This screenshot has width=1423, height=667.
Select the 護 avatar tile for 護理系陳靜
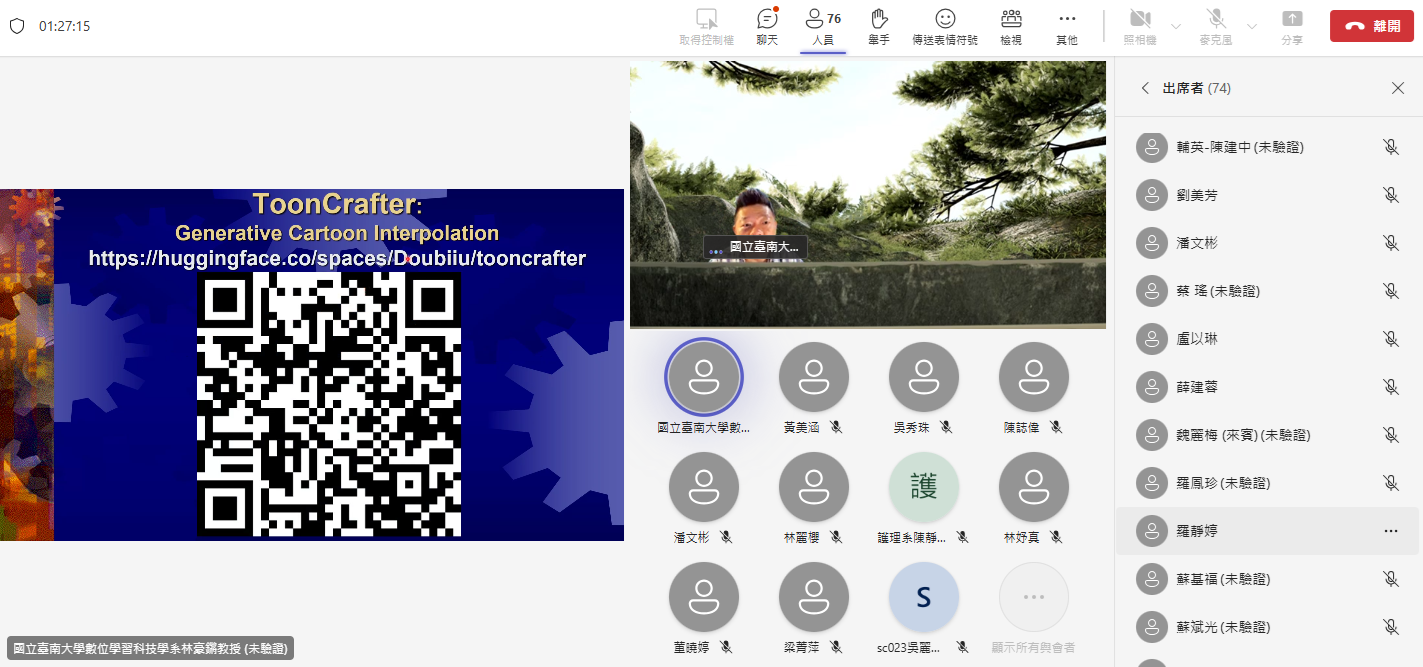click(924, 487)
